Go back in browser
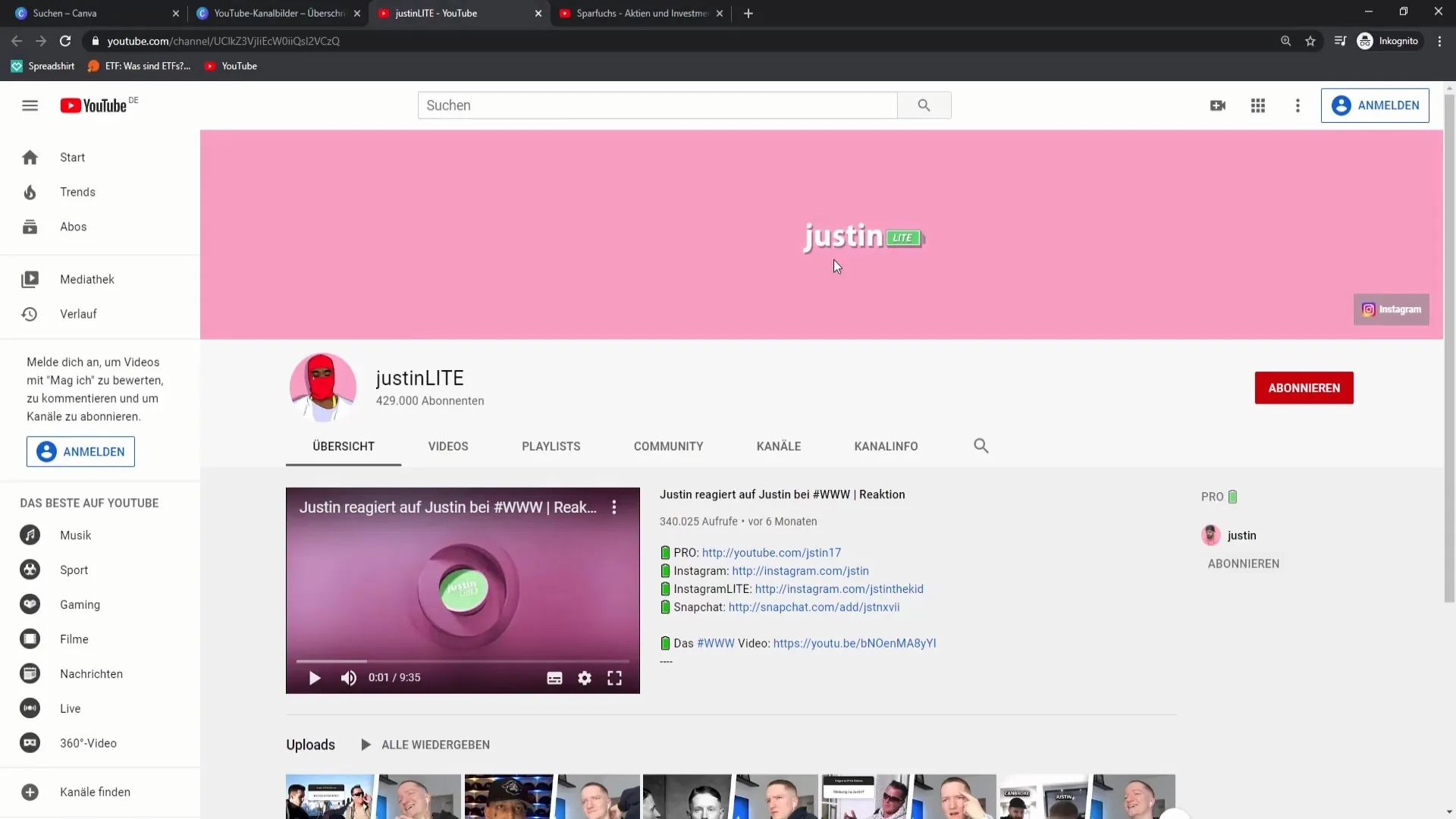The image size is (1456, 819). (x=17, y=41)
